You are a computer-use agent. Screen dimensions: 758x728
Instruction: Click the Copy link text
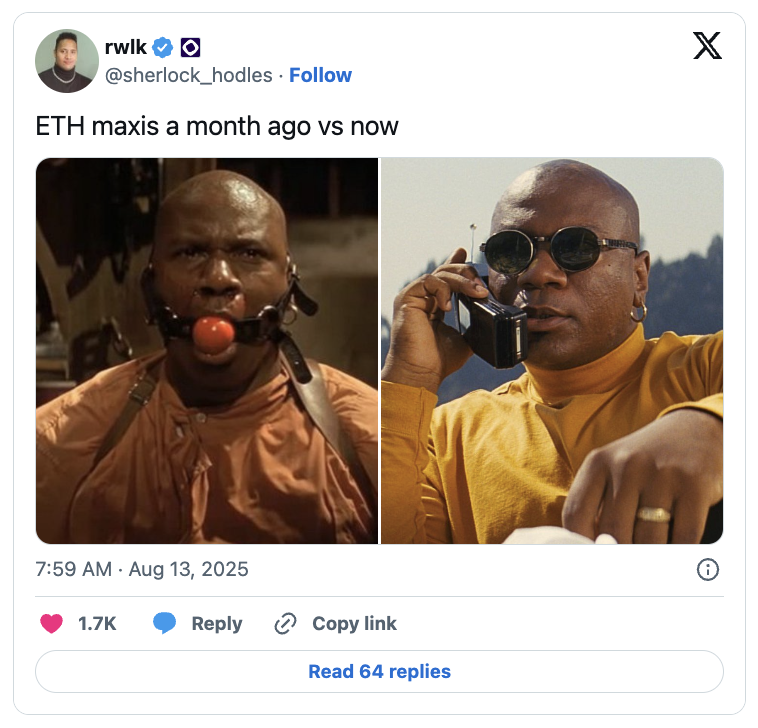point(354,624)
